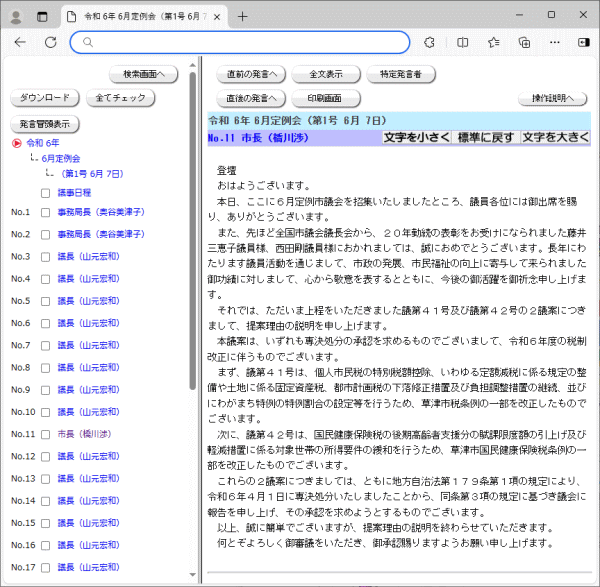Show full text with 全文表示
This screenshot has height=587, width=600.
[x=326, y=74]
